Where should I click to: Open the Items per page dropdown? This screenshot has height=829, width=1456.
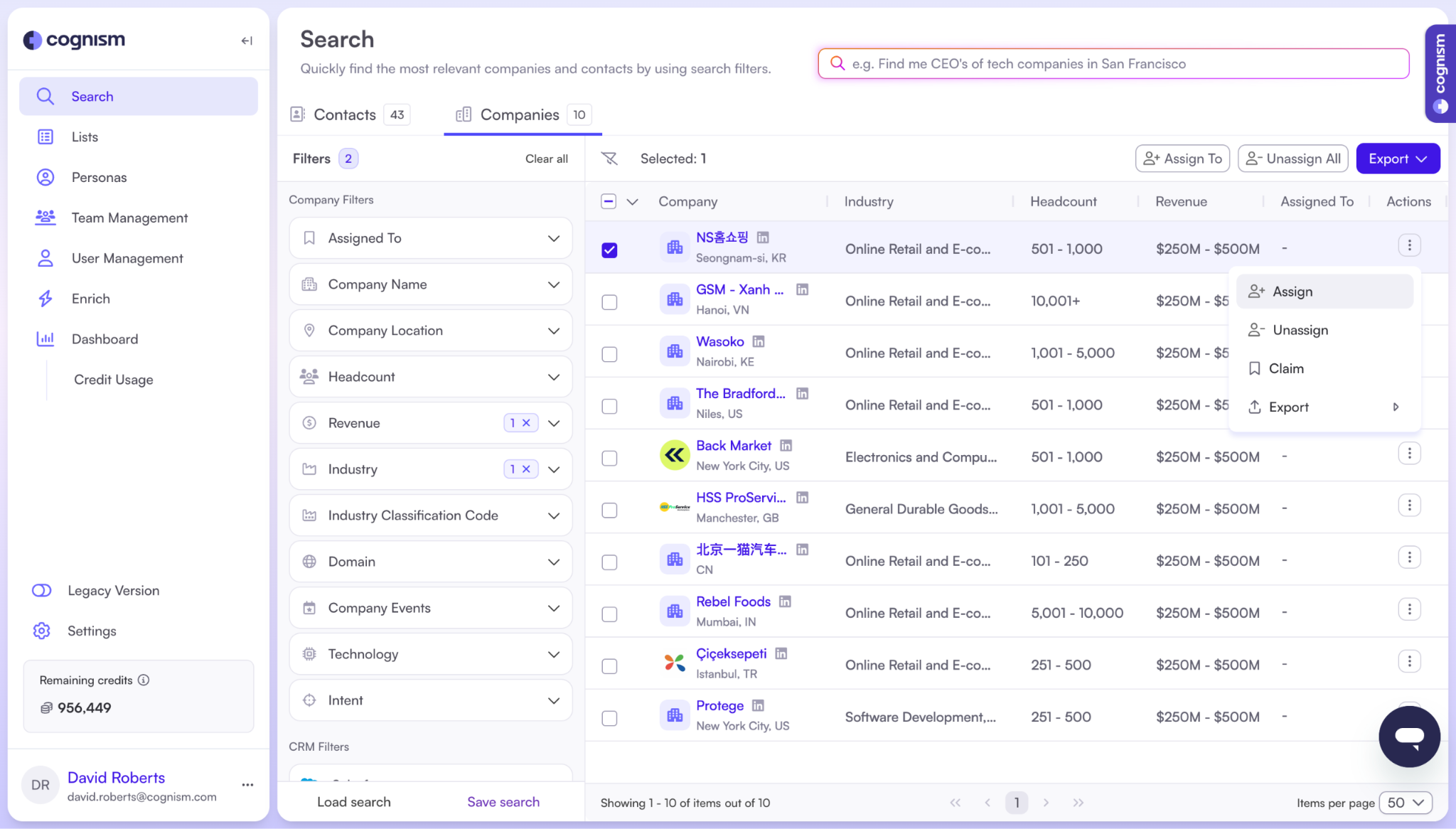click(1405, 803)
